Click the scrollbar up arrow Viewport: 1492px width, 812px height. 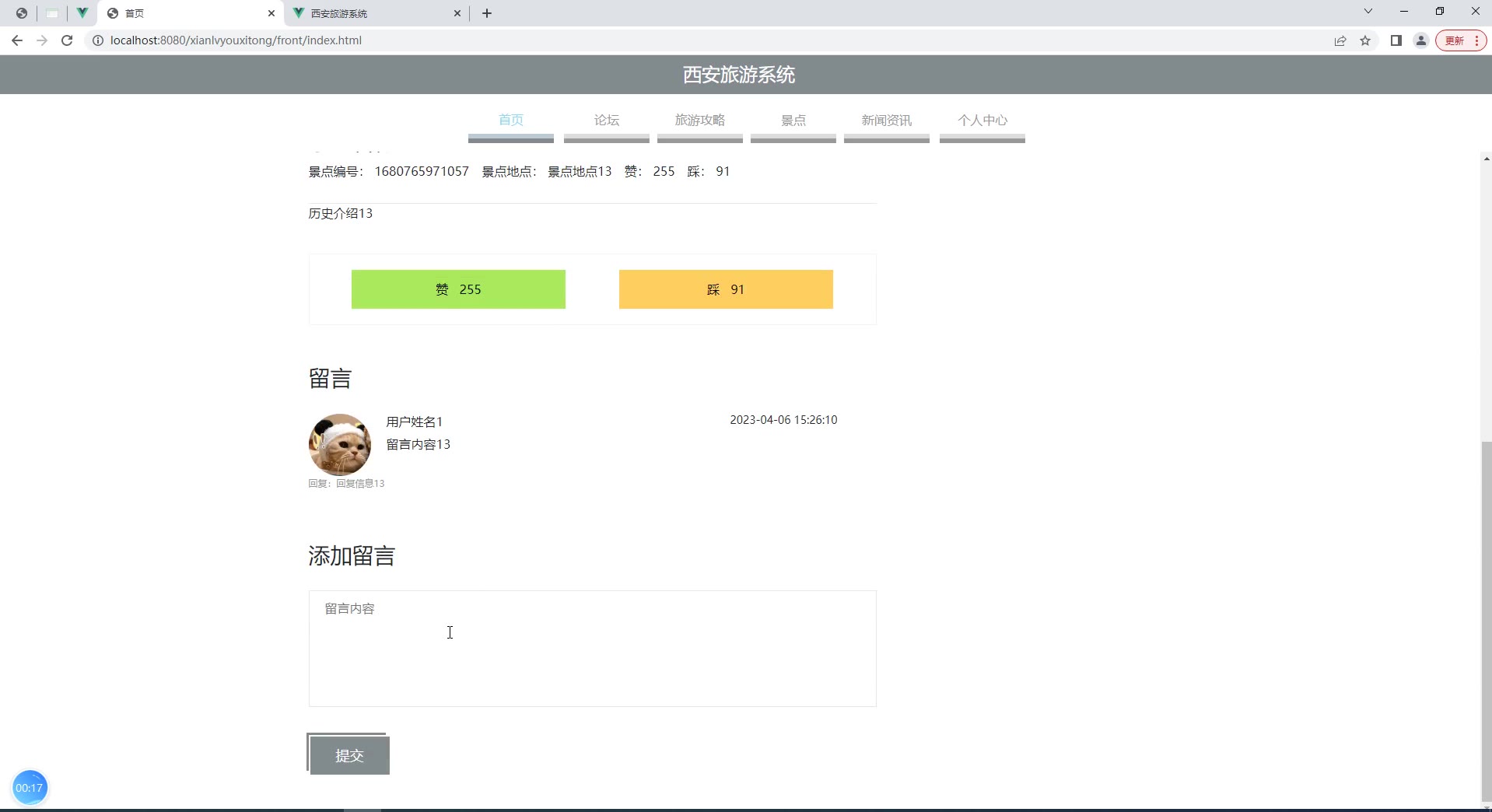1487,159
